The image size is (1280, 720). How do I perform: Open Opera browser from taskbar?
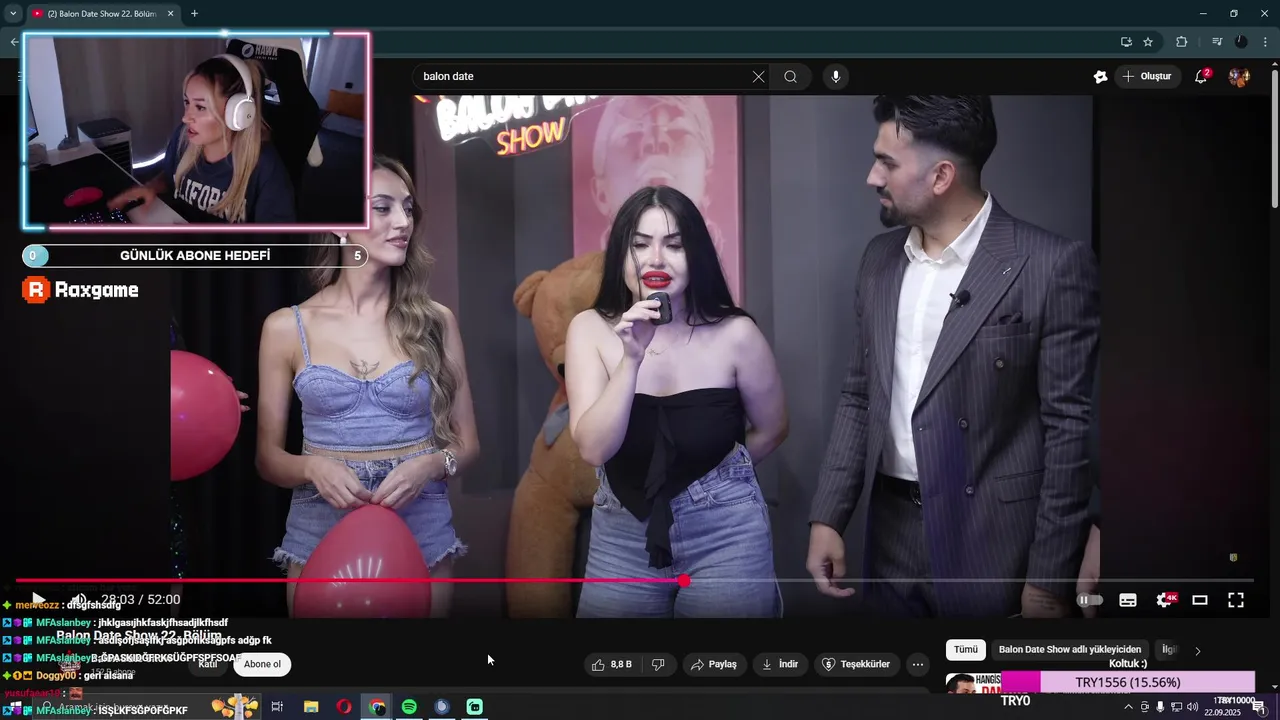[344, 707]
